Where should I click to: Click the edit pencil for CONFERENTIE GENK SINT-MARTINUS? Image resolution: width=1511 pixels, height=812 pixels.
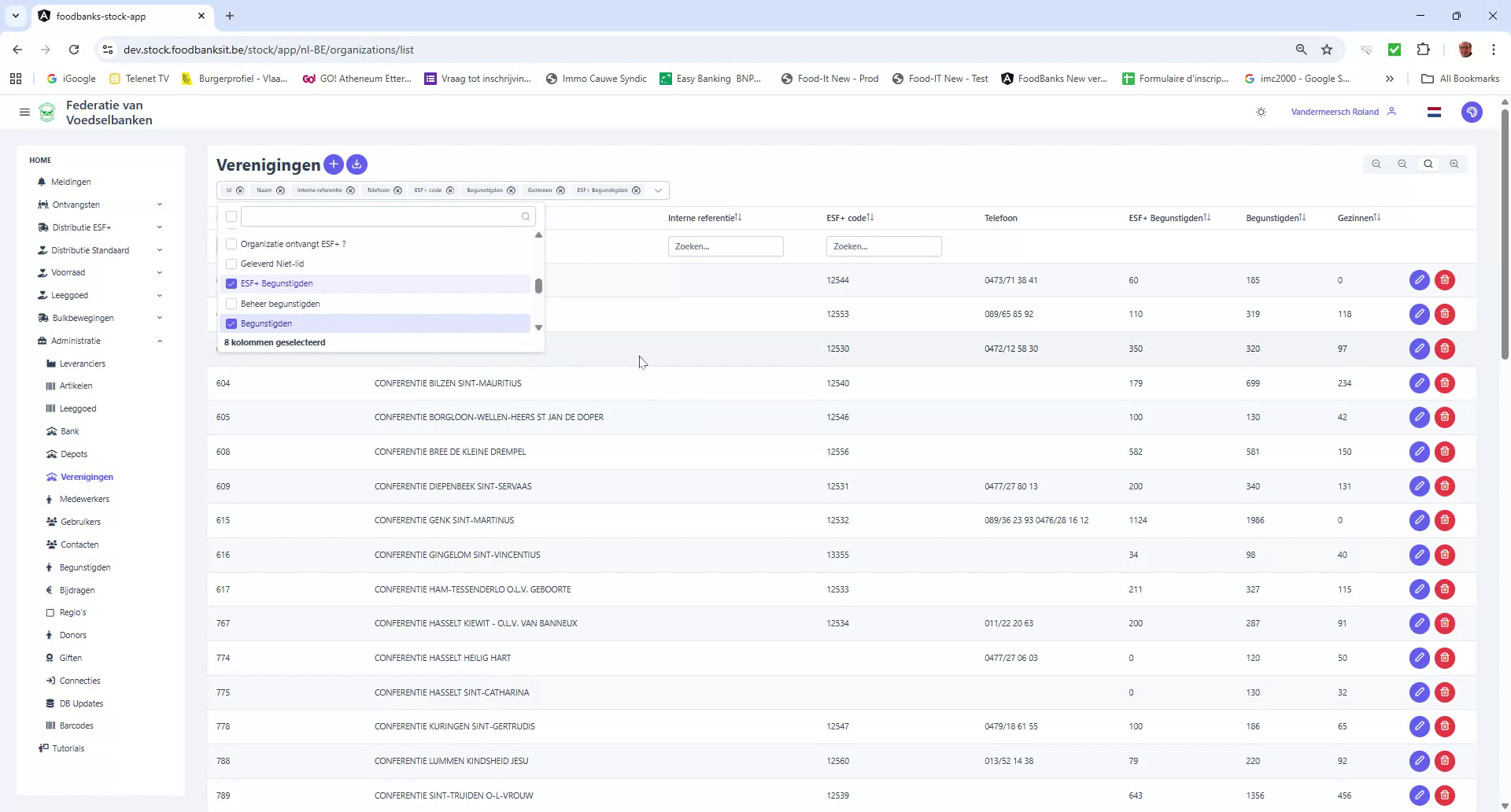point(1419,520)
